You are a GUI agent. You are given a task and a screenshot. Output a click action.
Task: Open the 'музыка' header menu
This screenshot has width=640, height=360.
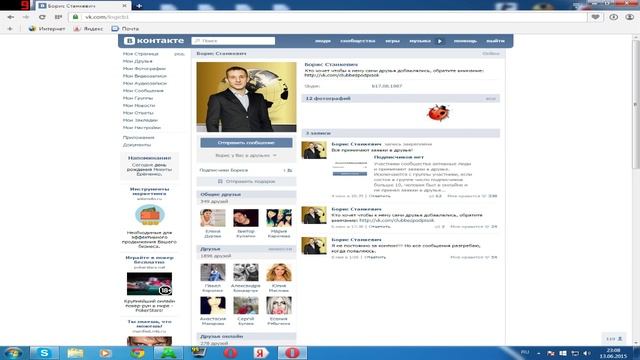pos(420,41)
